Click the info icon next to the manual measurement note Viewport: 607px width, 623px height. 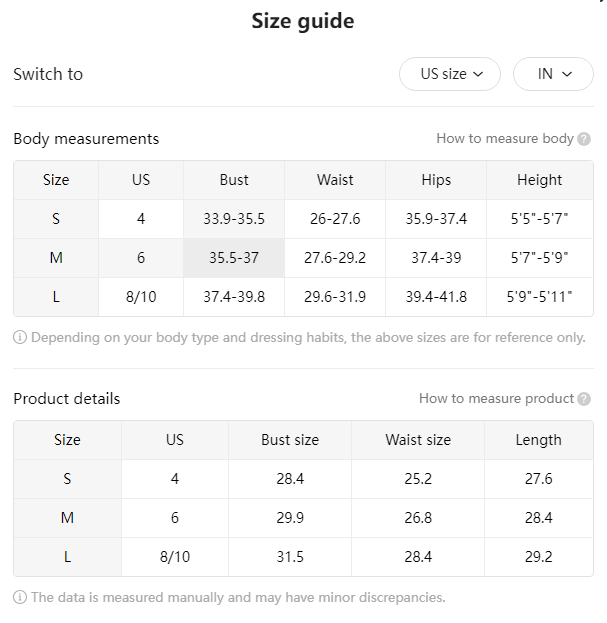[x=20, y=597]
